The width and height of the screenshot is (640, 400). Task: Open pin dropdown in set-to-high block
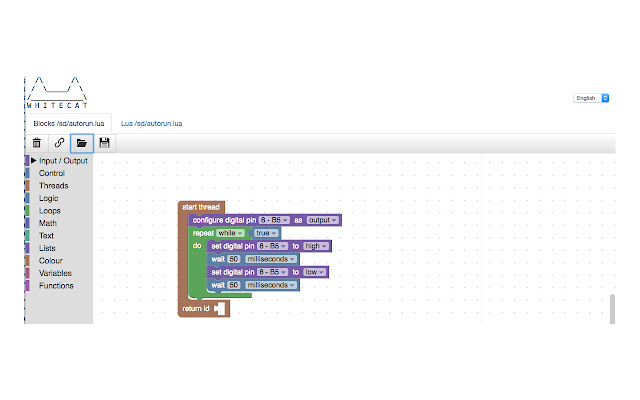coord(272,246)
